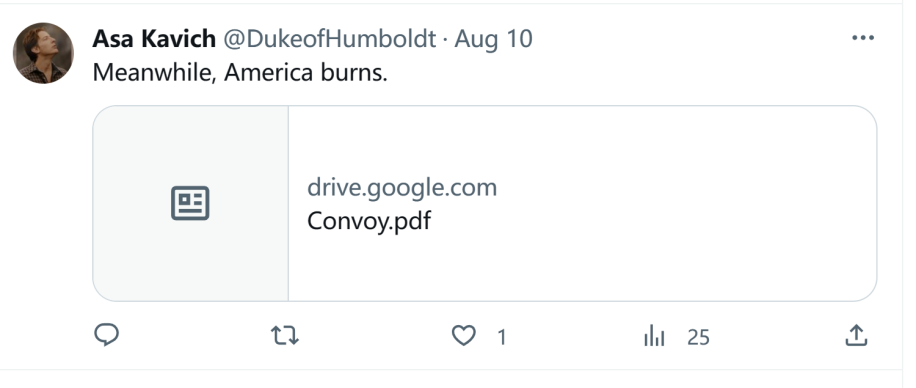Open tweet via "Meanwhile, America burns." text

(x=240, y=72)
